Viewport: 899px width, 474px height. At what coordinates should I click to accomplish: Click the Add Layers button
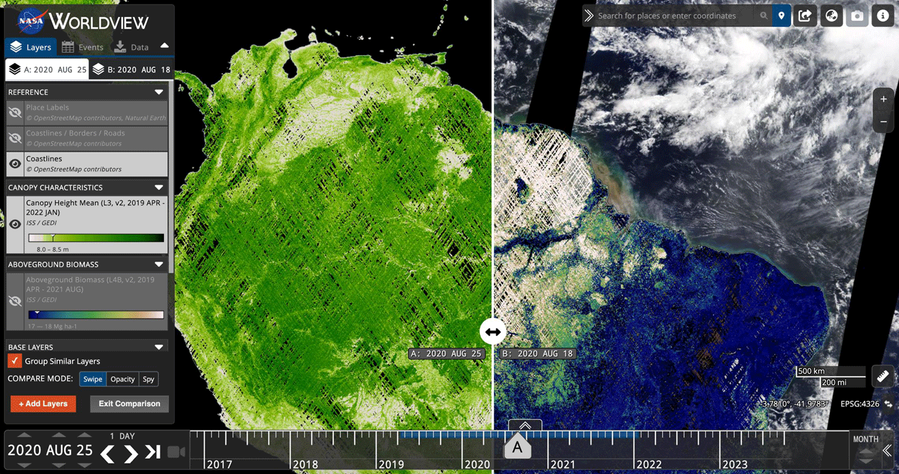tap(43, 404)
